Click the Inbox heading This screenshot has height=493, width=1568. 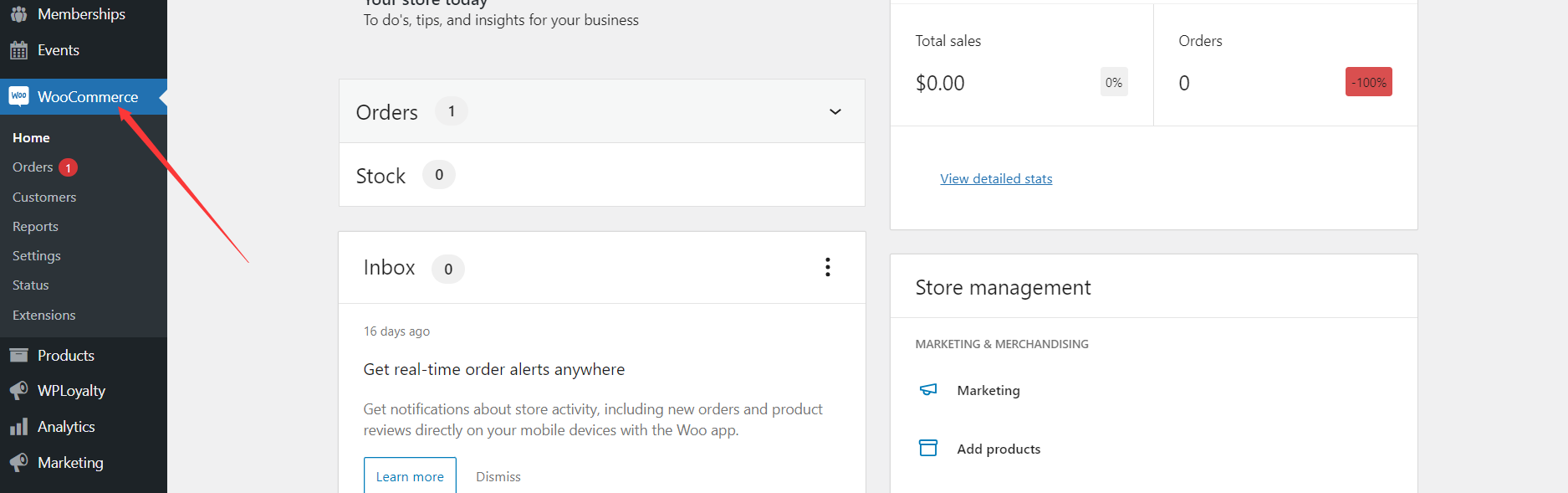pyautogui.click(x=389, y=267)
